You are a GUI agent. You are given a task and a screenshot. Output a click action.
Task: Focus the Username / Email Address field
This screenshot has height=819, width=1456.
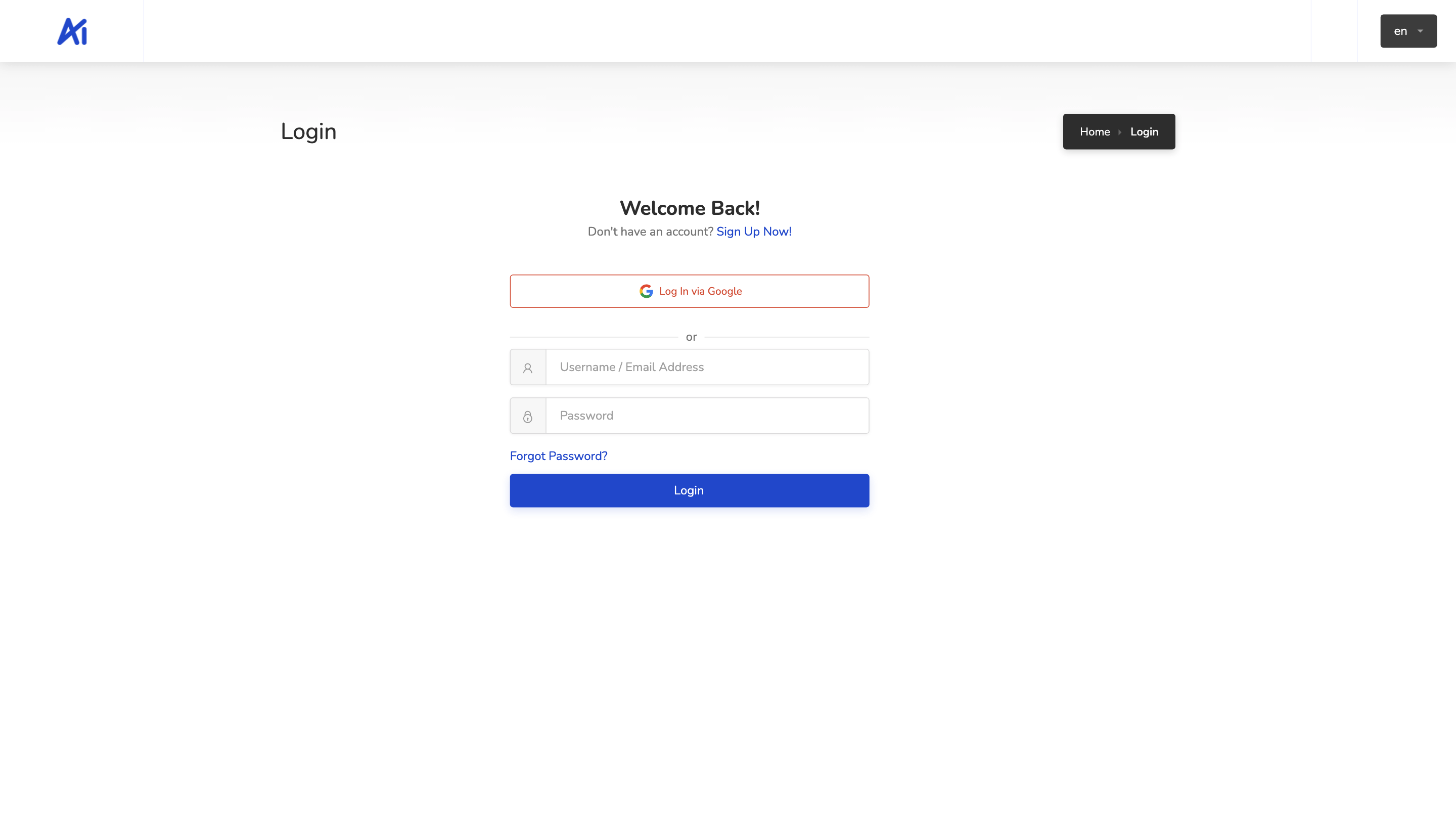[707, 368]
